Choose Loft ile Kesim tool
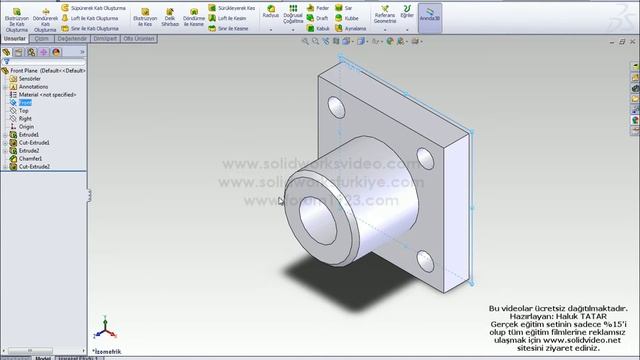The width and height of the screenshot is (640, 360). 227,18
